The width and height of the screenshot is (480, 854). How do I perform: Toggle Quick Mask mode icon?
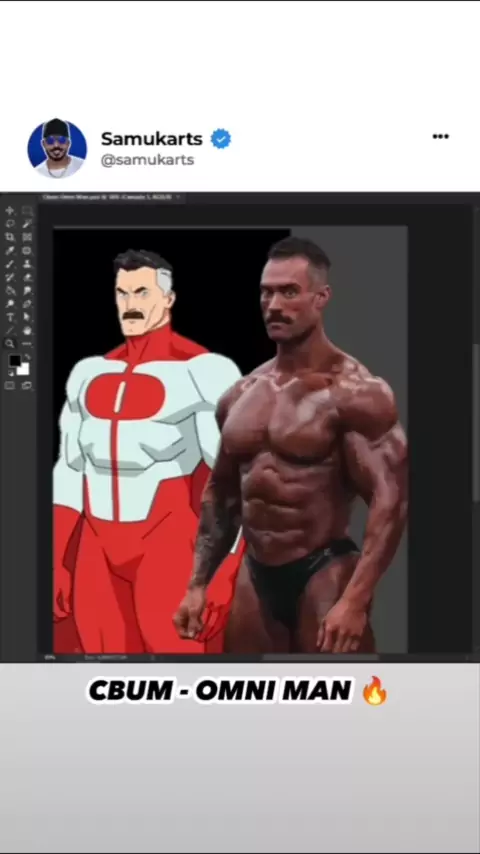tap(9, 385)
